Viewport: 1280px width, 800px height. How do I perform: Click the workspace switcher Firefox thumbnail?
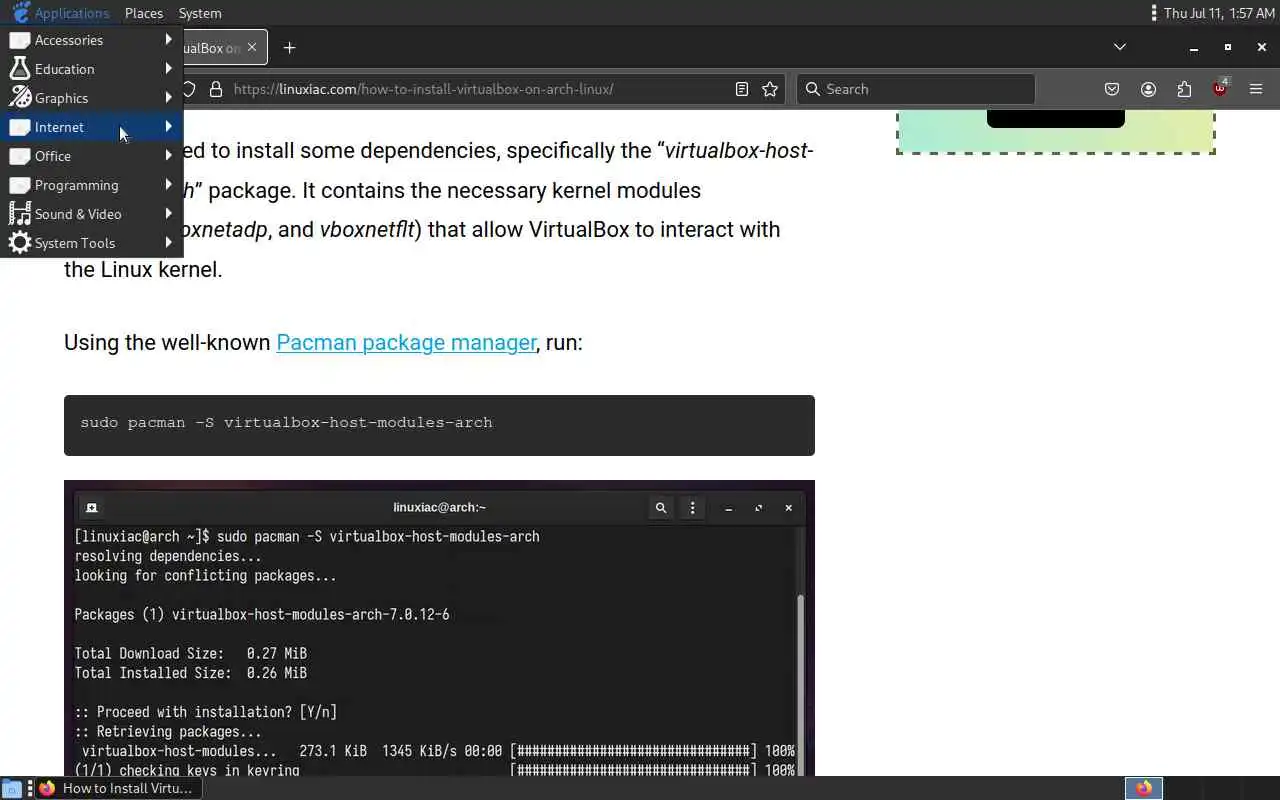1144,788
